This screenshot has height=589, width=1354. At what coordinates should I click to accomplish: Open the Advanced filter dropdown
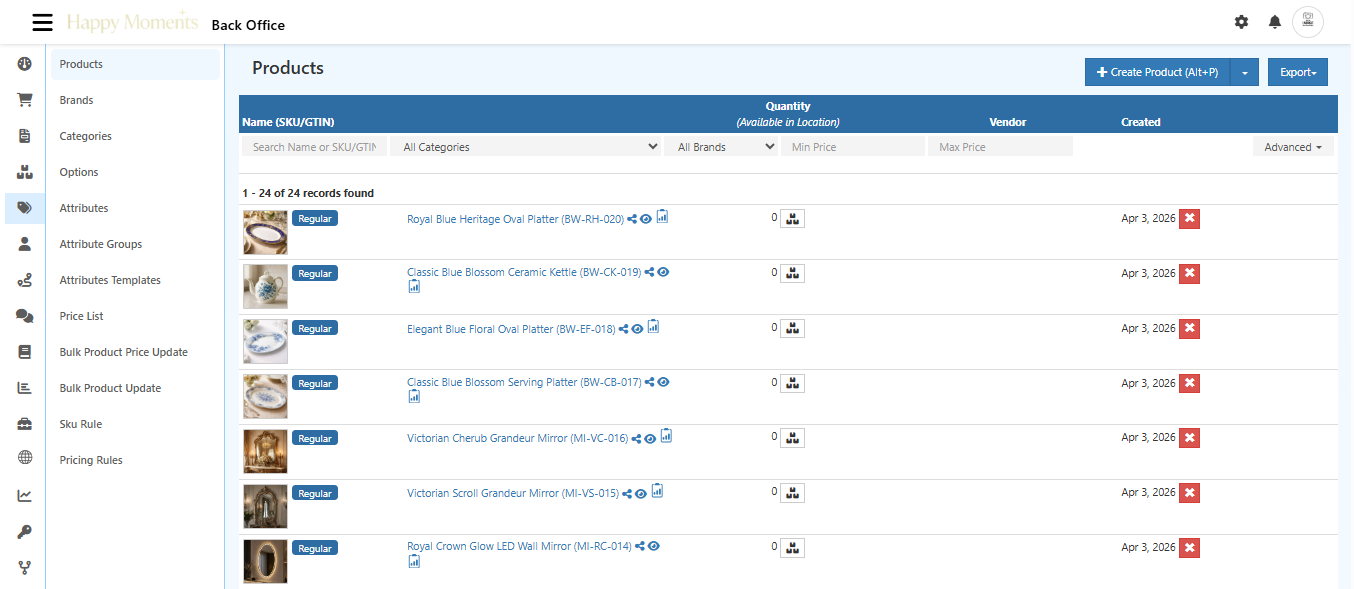[x=1293, y=145]
